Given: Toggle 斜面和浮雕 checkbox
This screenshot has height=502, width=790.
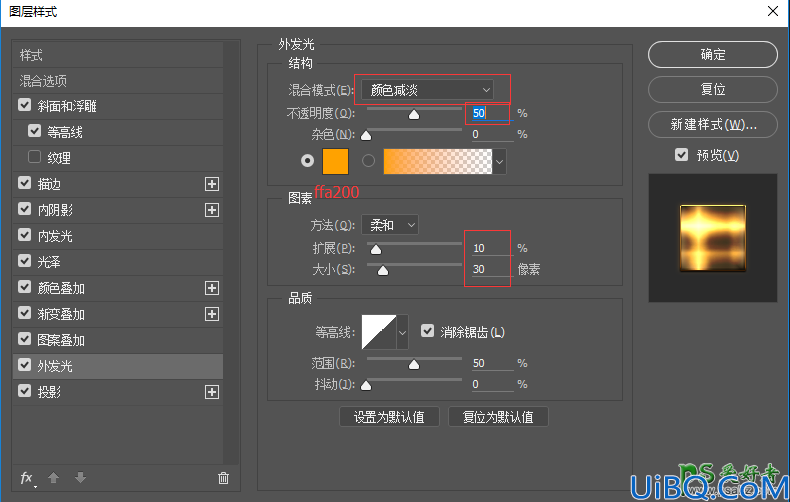Looking at the screenshot, I should point(25,105).
